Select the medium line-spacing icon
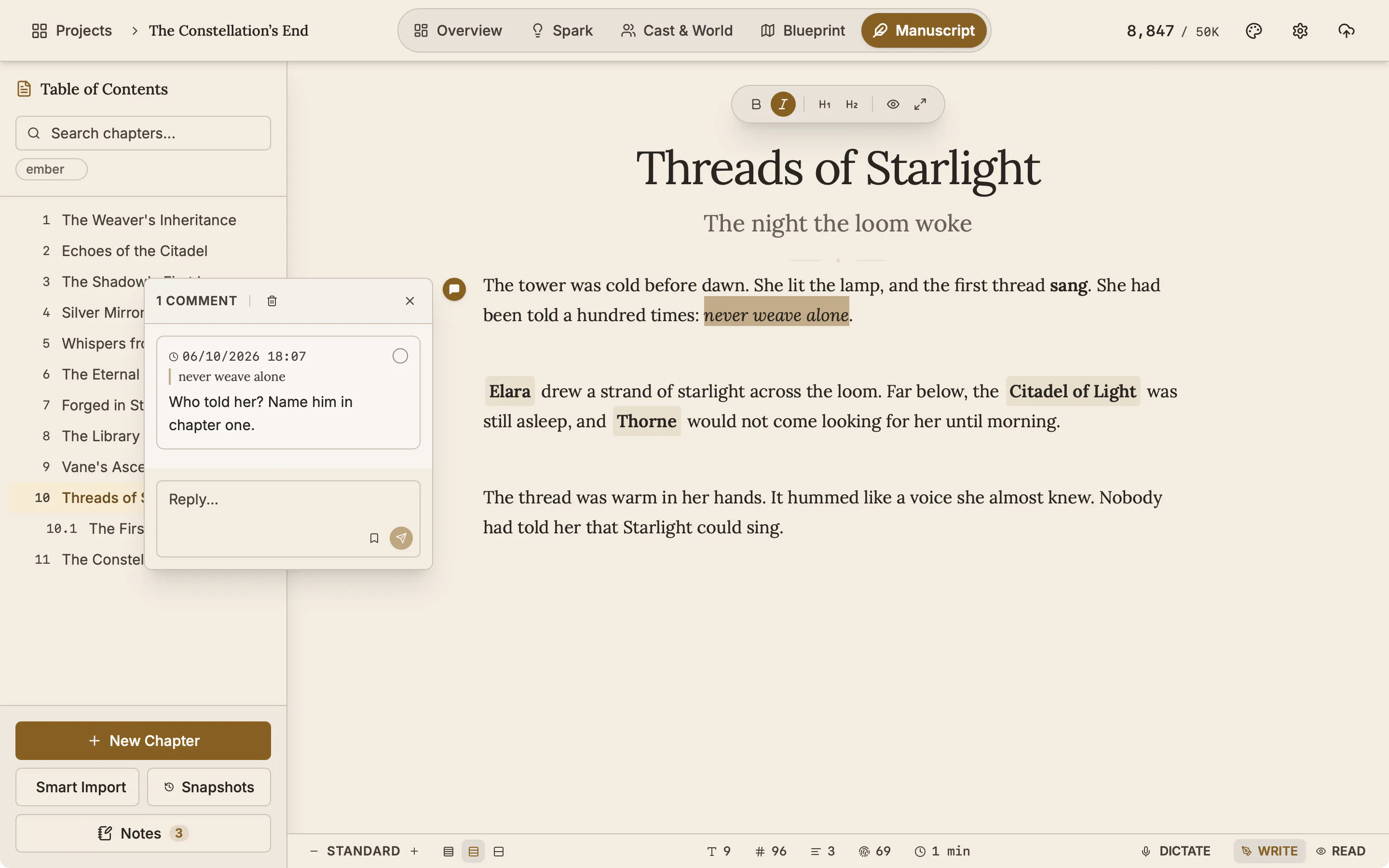 pyautogui.click(x=474, y=851)
